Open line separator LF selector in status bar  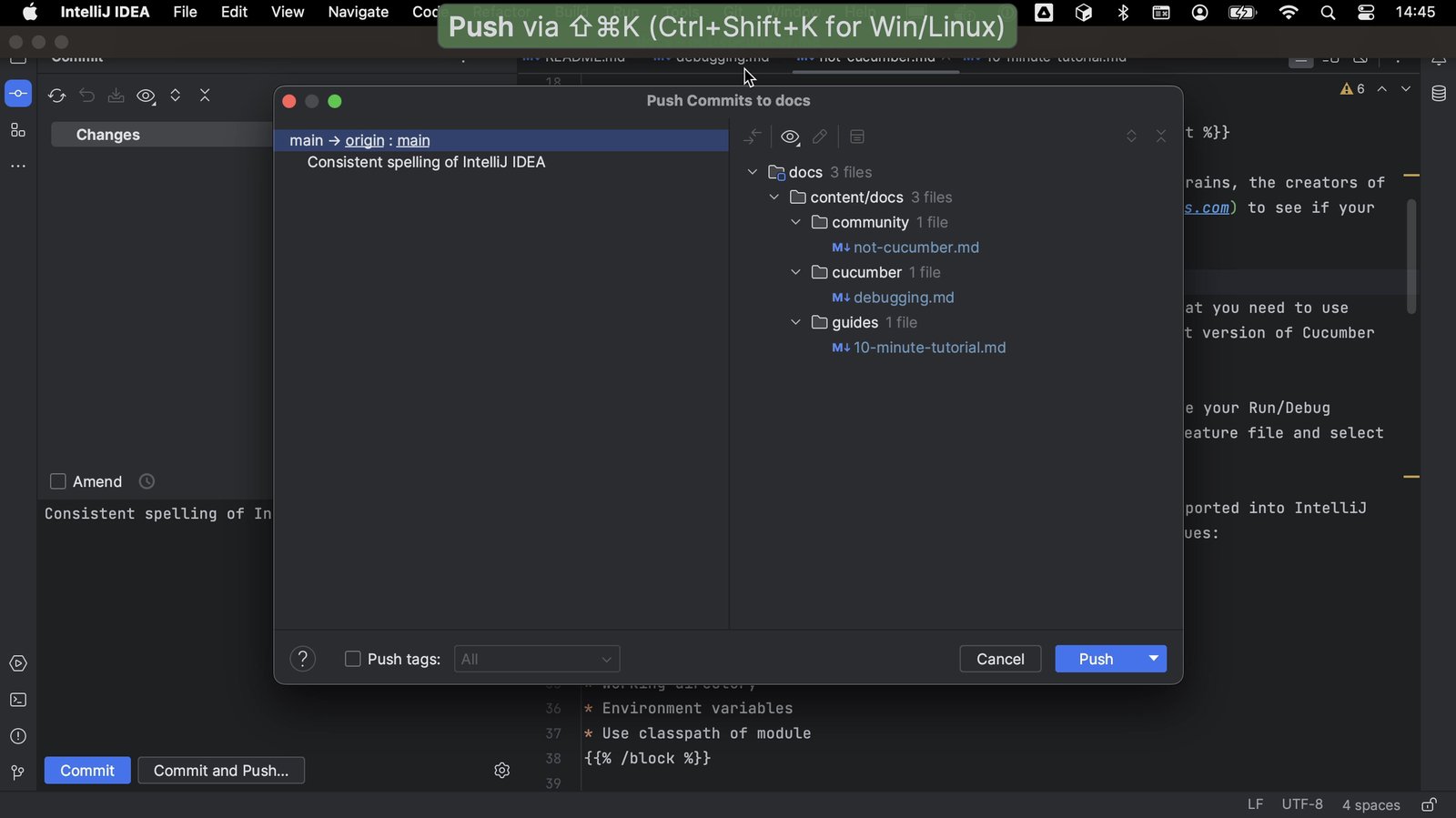click(x=1255, y=804)
